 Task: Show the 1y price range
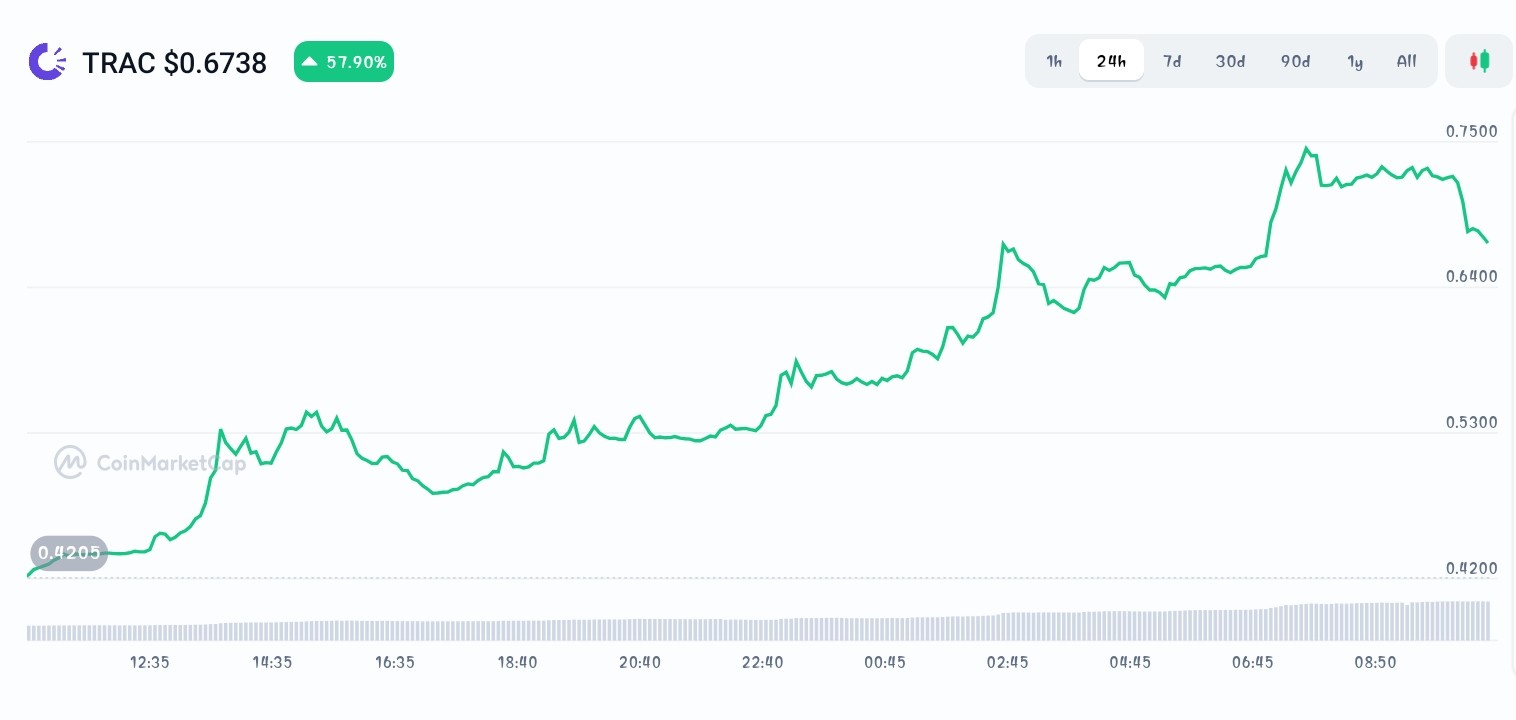[x=1355, y=61]
